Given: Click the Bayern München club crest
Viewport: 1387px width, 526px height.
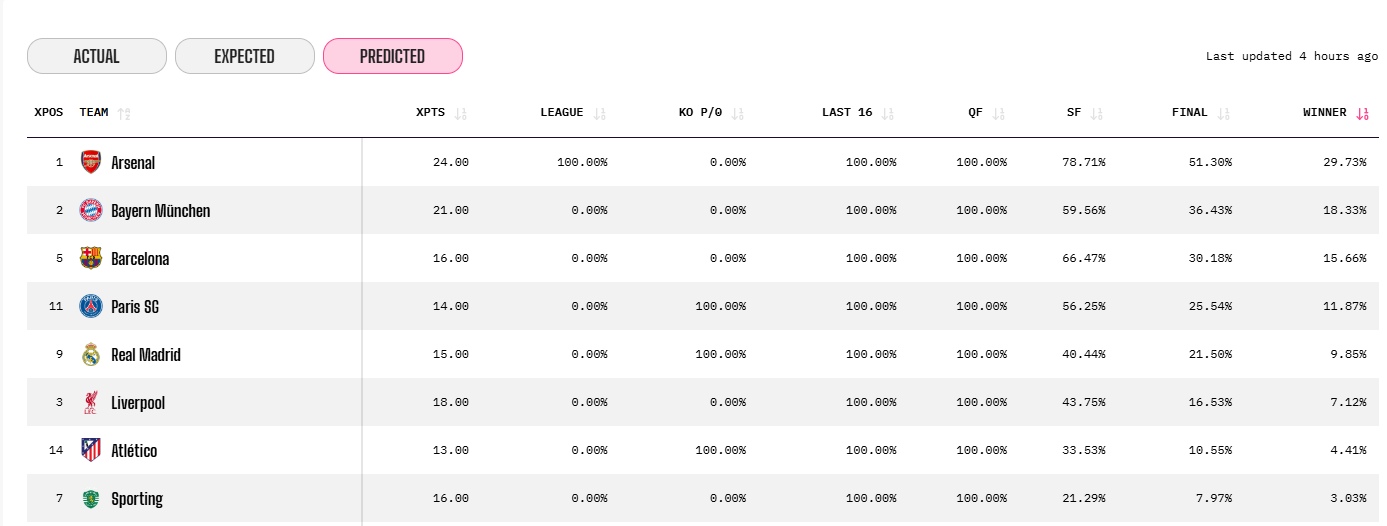Looking at the screenshot, I should pyautogui.click(x=91, y=210).
